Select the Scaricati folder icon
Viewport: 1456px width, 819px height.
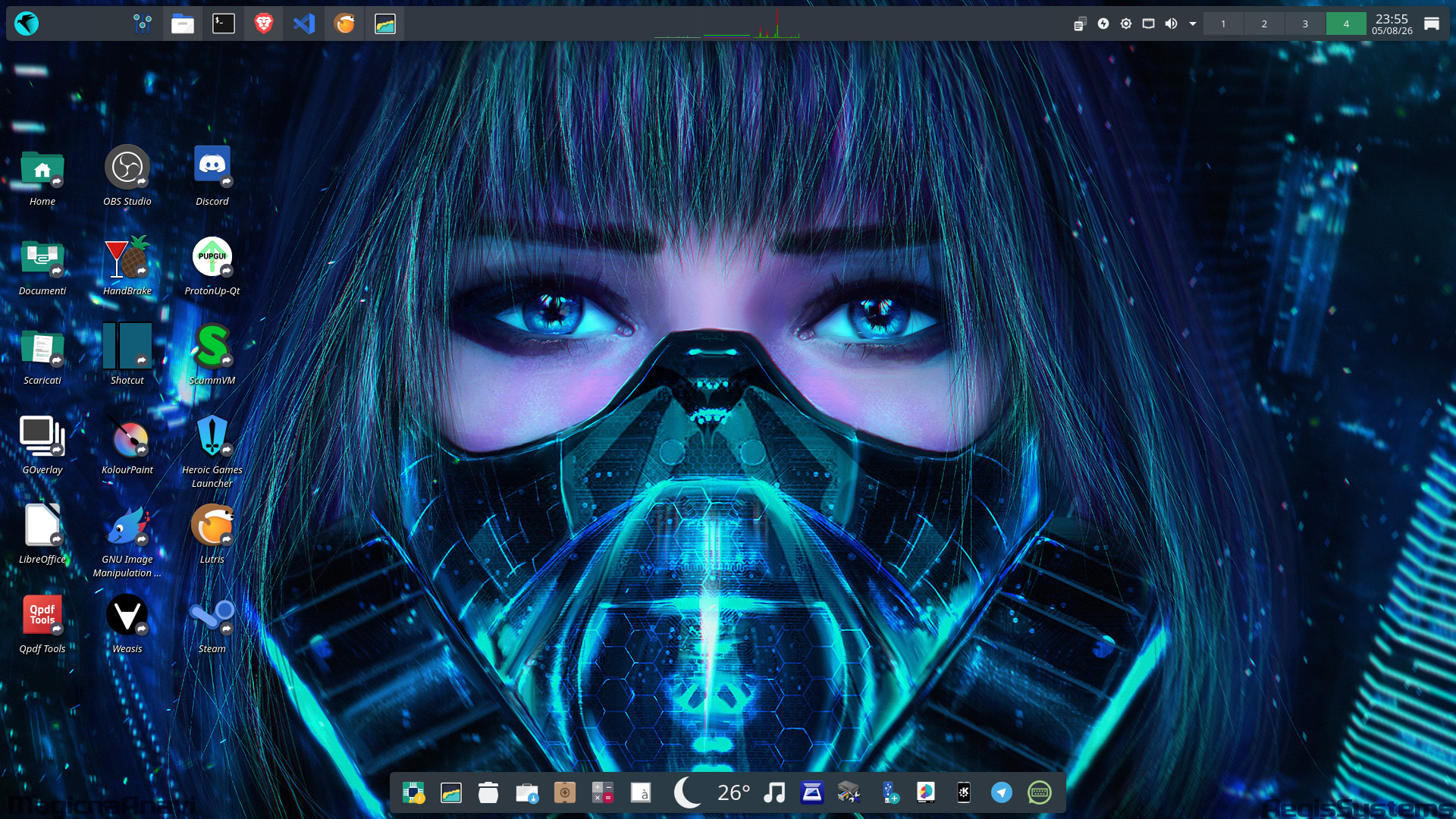pos(42,355)
